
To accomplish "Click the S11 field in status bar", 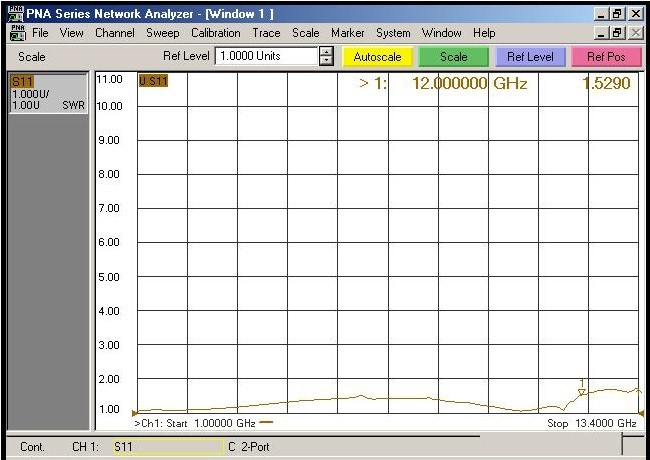I will pos(168,447).
